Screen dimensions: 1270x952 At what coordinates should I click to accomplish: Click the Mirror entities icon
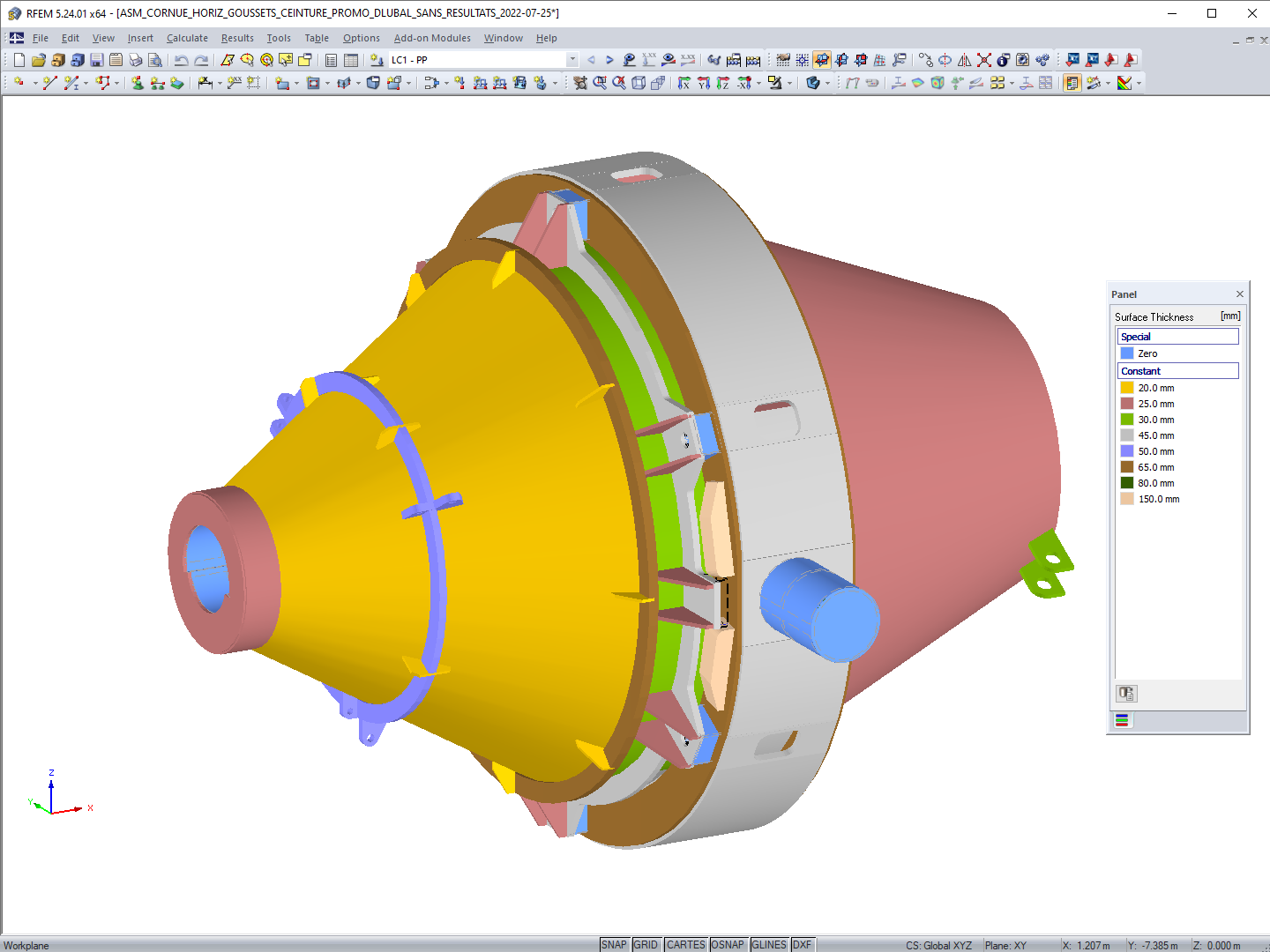tap(966, 60)
